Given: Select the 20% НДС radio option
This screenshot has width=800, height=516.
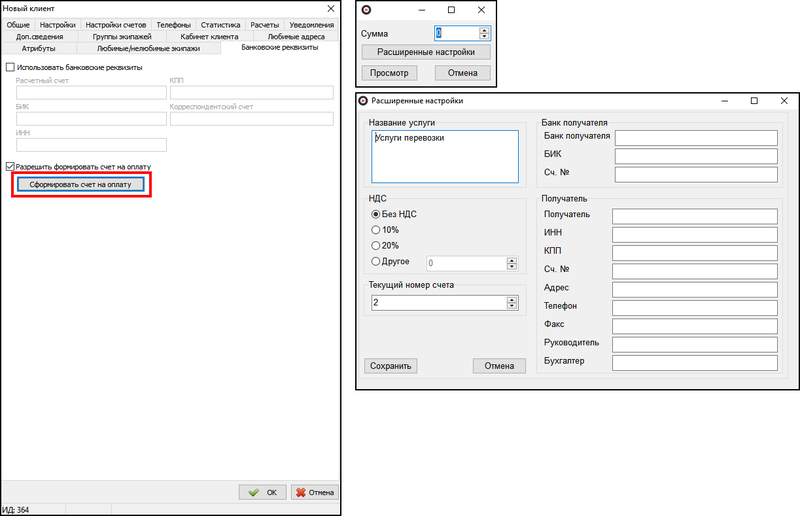Looking at the screenshot, I should (376, 245).
